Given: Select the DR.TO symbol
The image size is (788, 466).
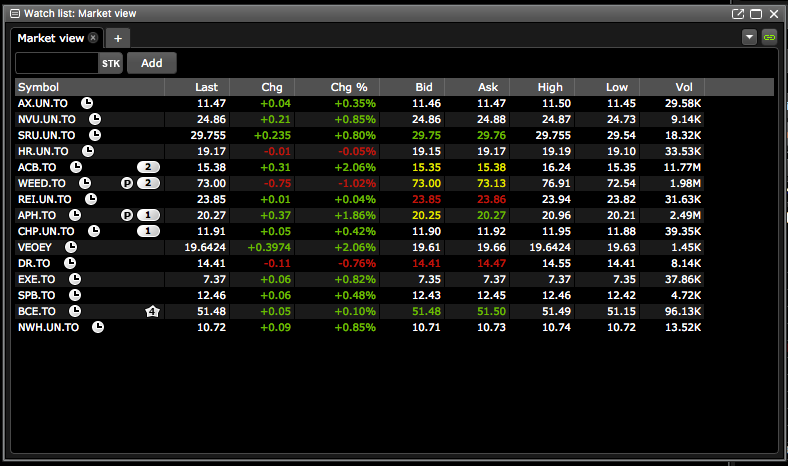Looking at the screenshot, I should coord(34,263).
